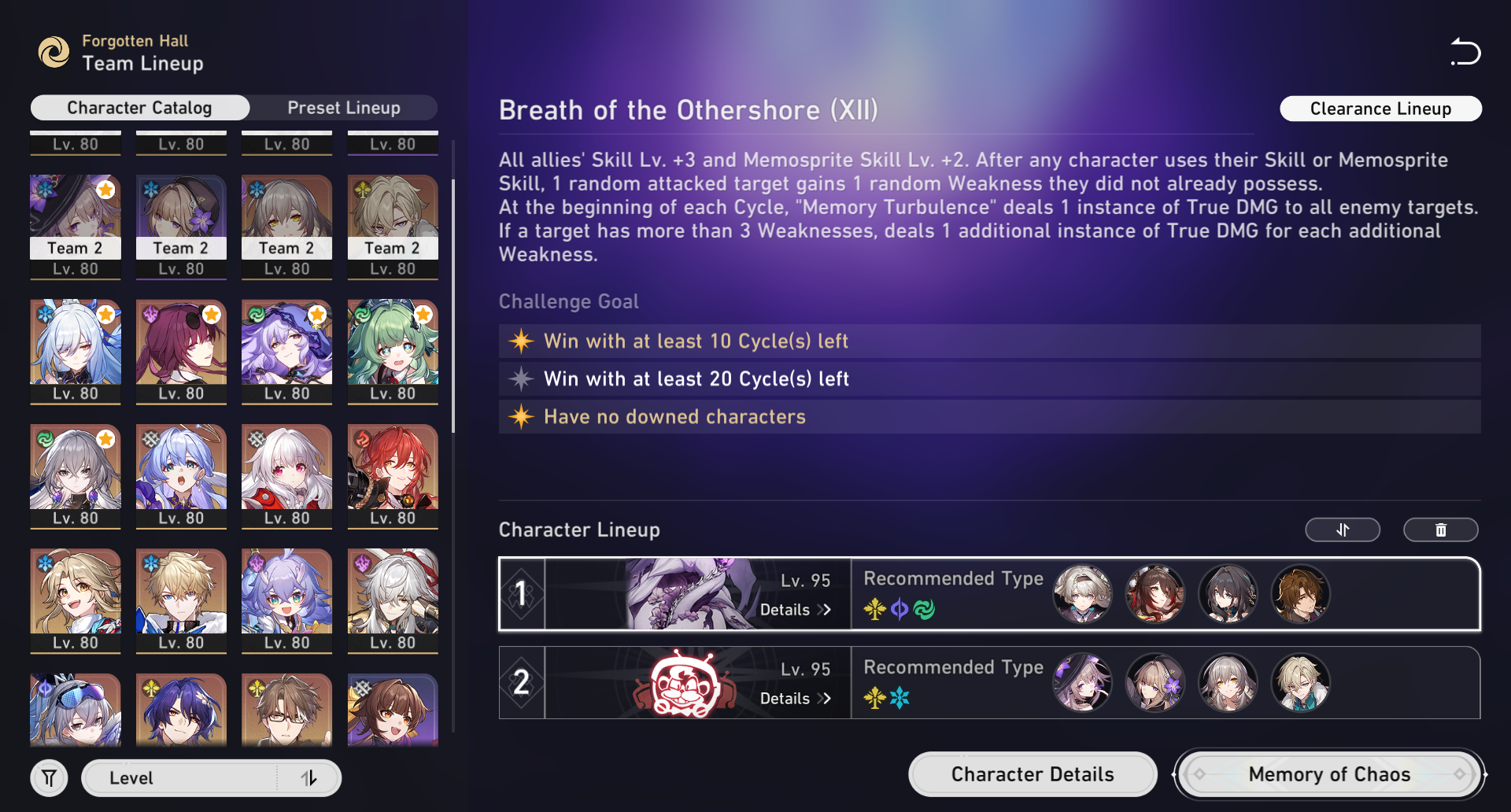This screenshot has height=812, width=1511.
Task: Select the red-haired Lv. 80 character portrait
Action: [393, 476]
